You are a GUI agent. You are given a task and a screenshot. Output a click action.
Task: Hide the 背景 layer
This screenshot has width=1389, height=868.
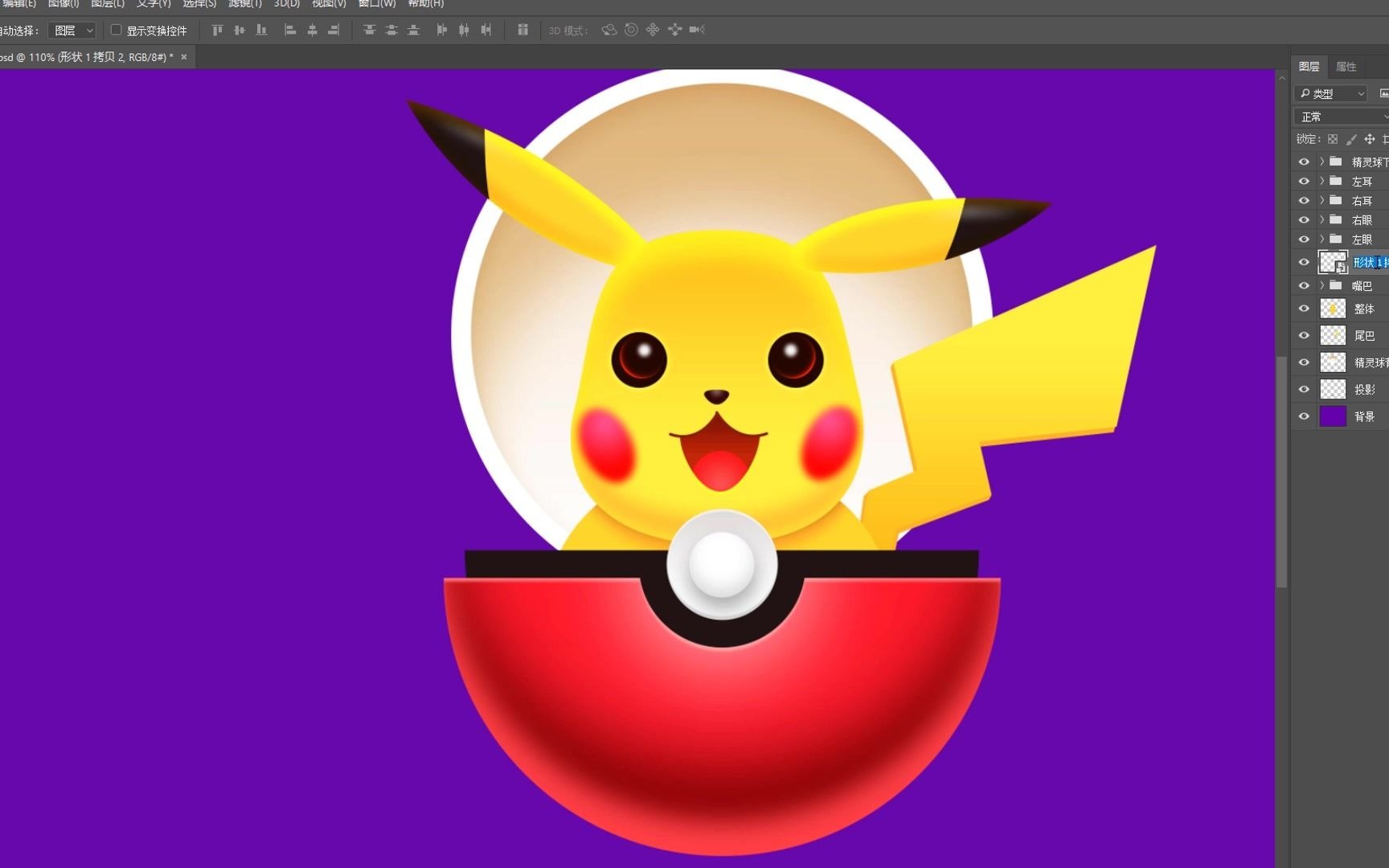[x=1304, y=416]
